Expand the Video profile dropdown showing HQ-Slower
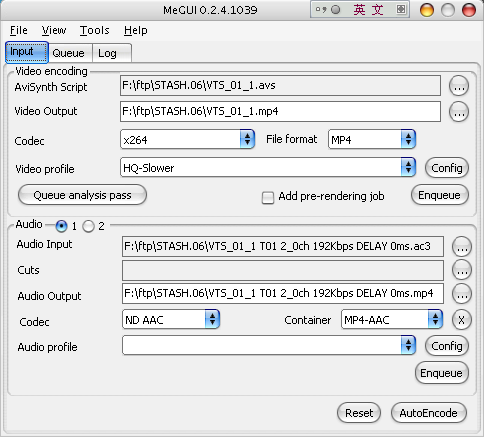 tap(268, 167)
